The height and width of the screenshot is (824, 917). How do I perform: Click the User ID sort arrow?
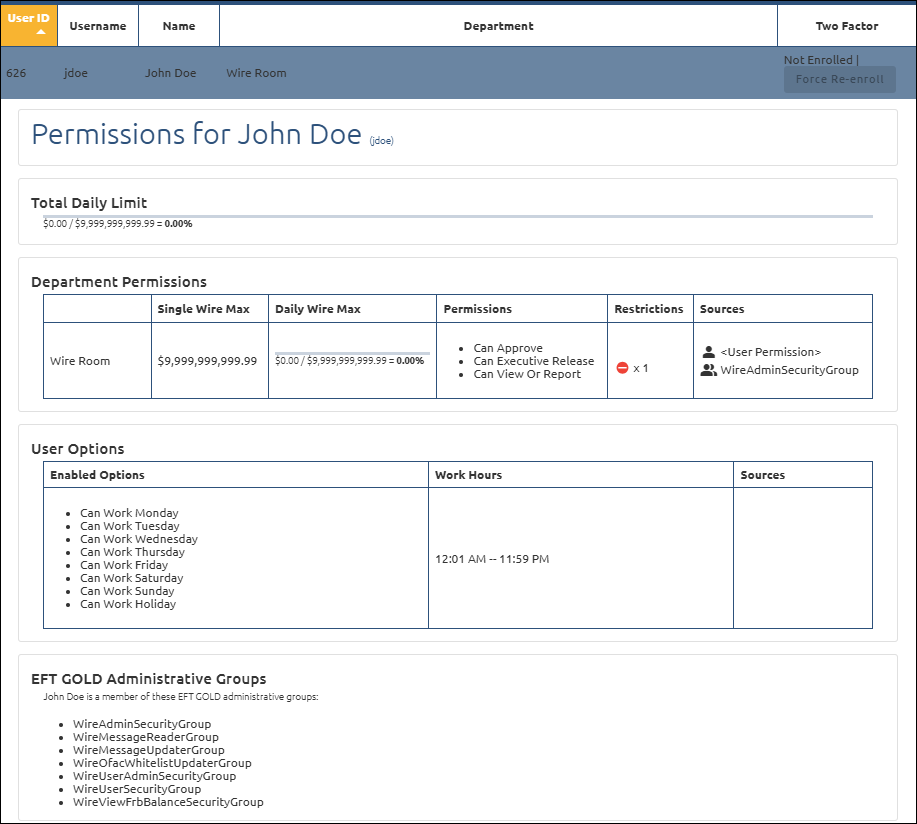point(41,33)
